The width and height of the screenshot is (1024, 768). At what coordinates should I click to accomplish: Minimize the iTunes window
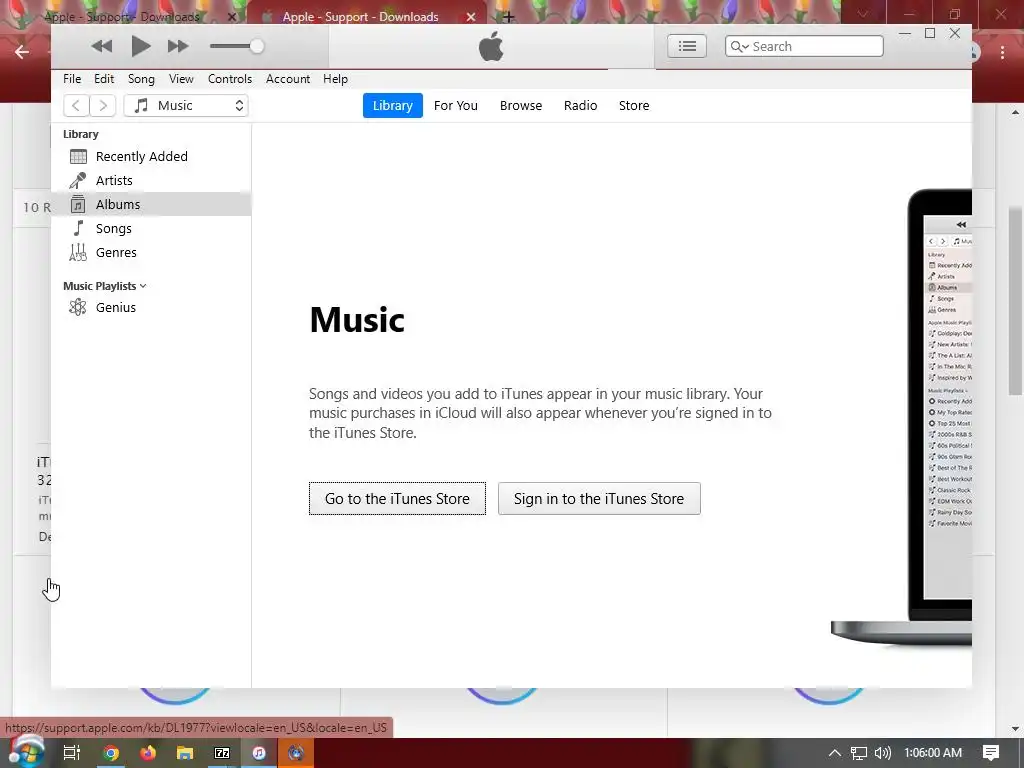coord(905,33)
